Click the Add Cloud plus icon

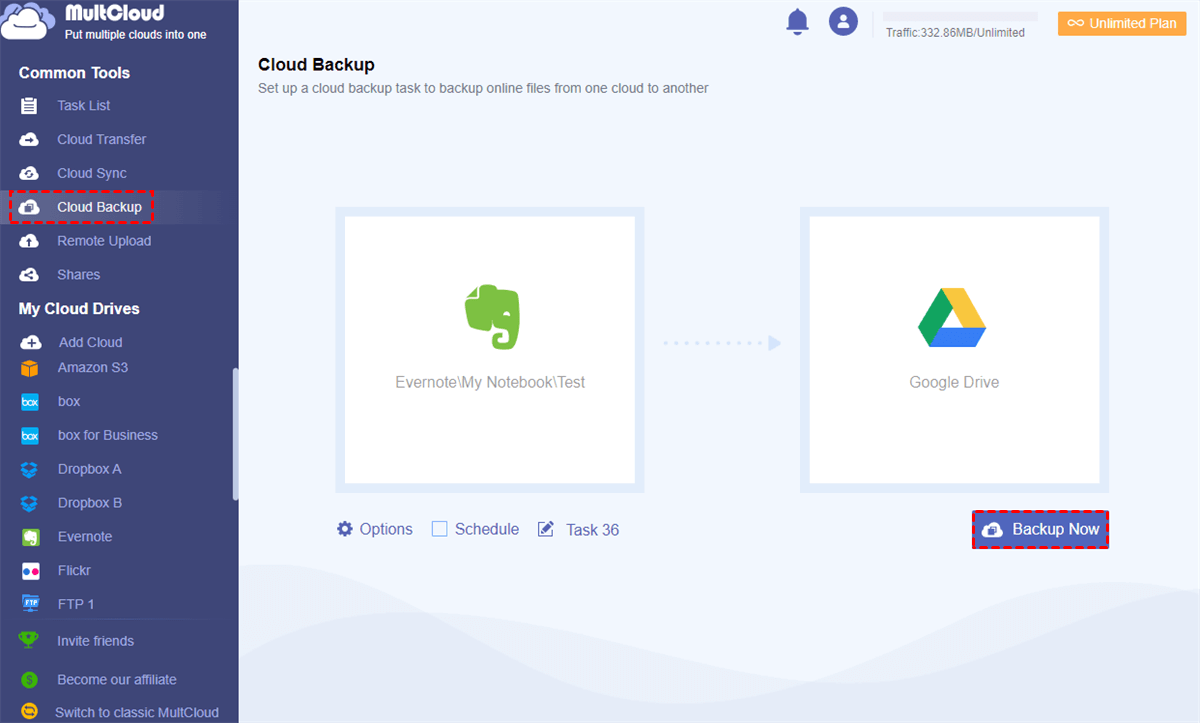(30, 342)
